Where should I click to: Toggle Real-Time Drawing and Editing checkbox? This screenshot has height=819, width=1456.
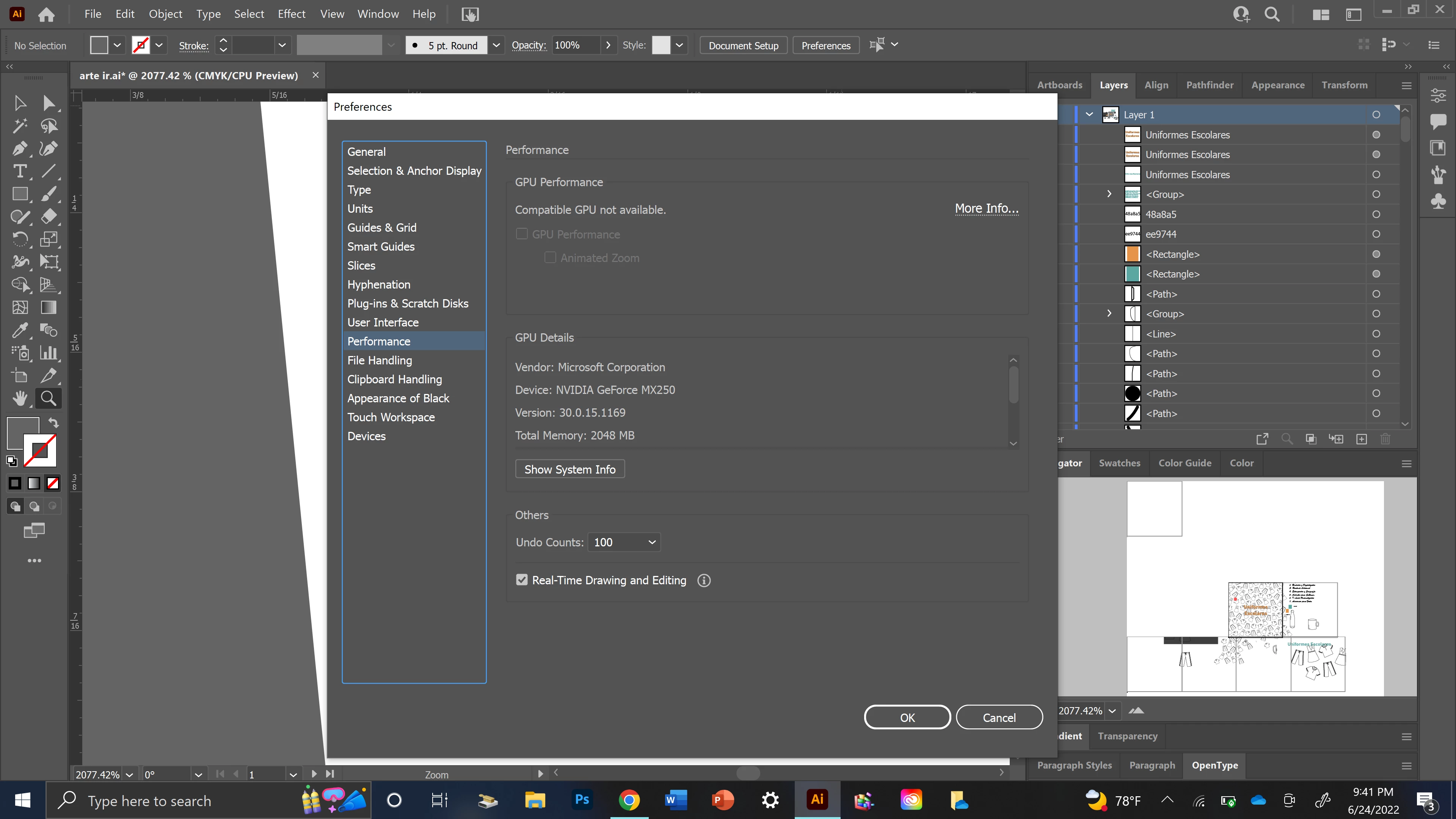(x=522, y=580)
